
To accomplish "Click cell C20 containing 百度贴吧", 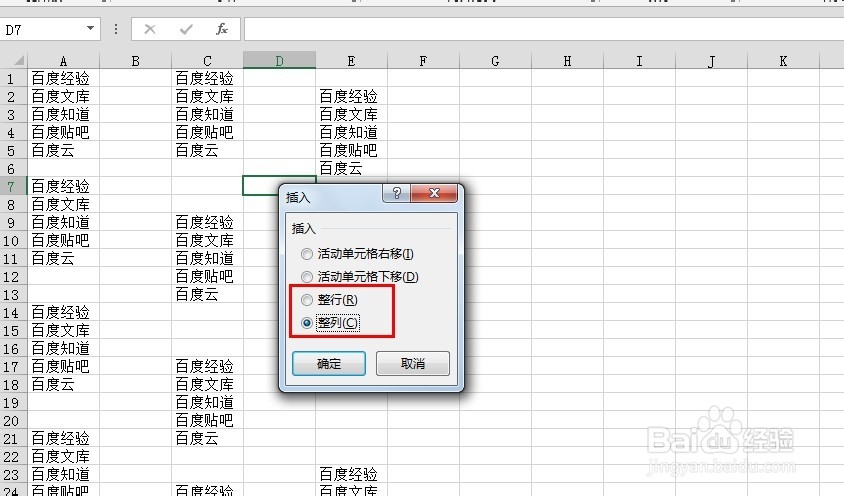I will click(x=208, y=420).
